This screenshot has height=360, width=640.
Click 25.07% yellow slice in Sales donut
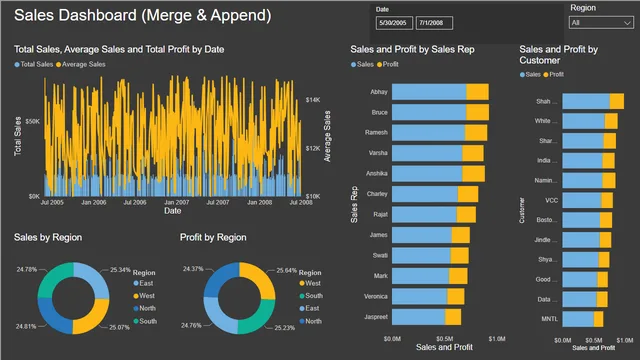pos(92,318)
